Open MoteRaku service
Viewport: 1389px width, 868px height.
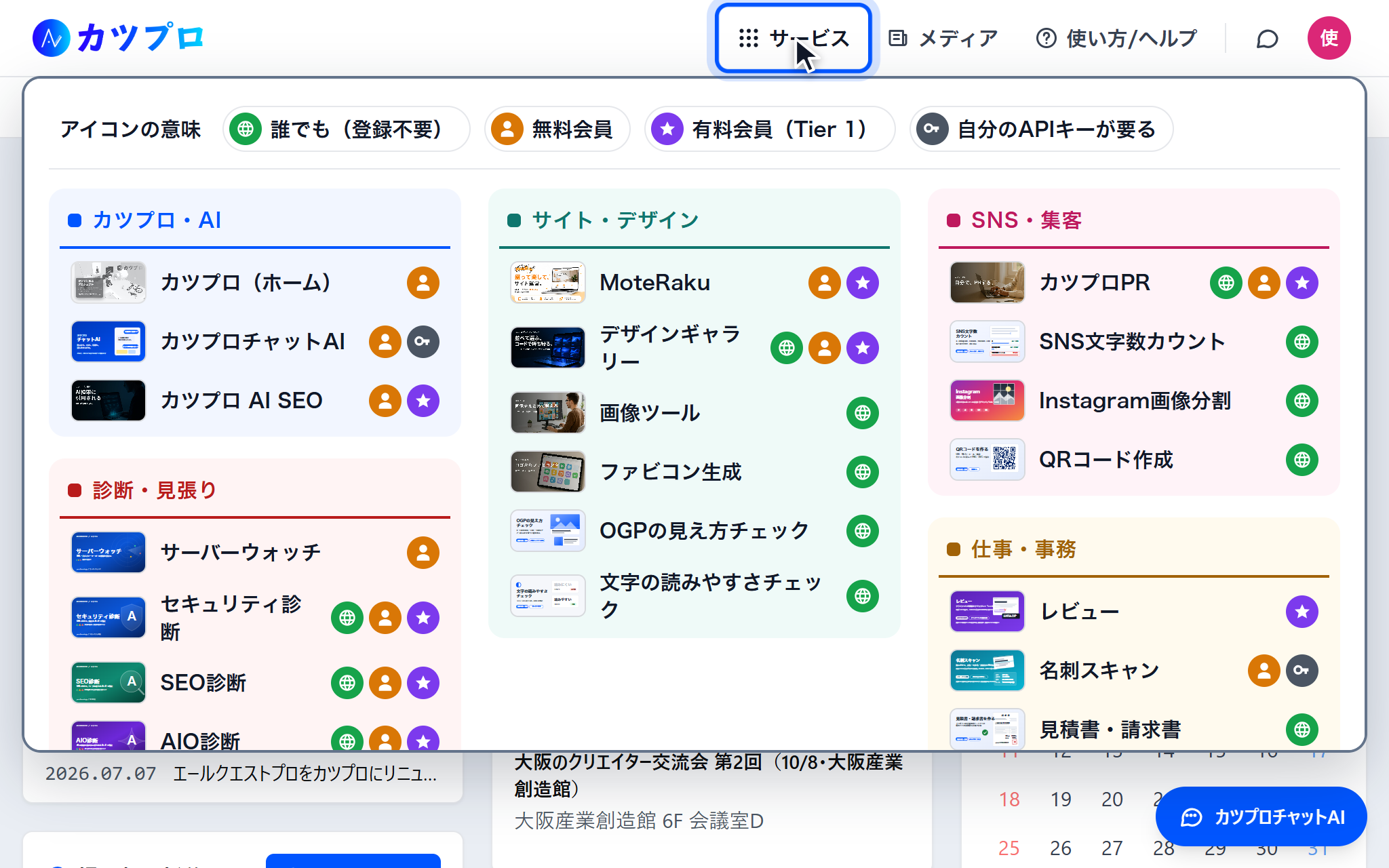694,283
